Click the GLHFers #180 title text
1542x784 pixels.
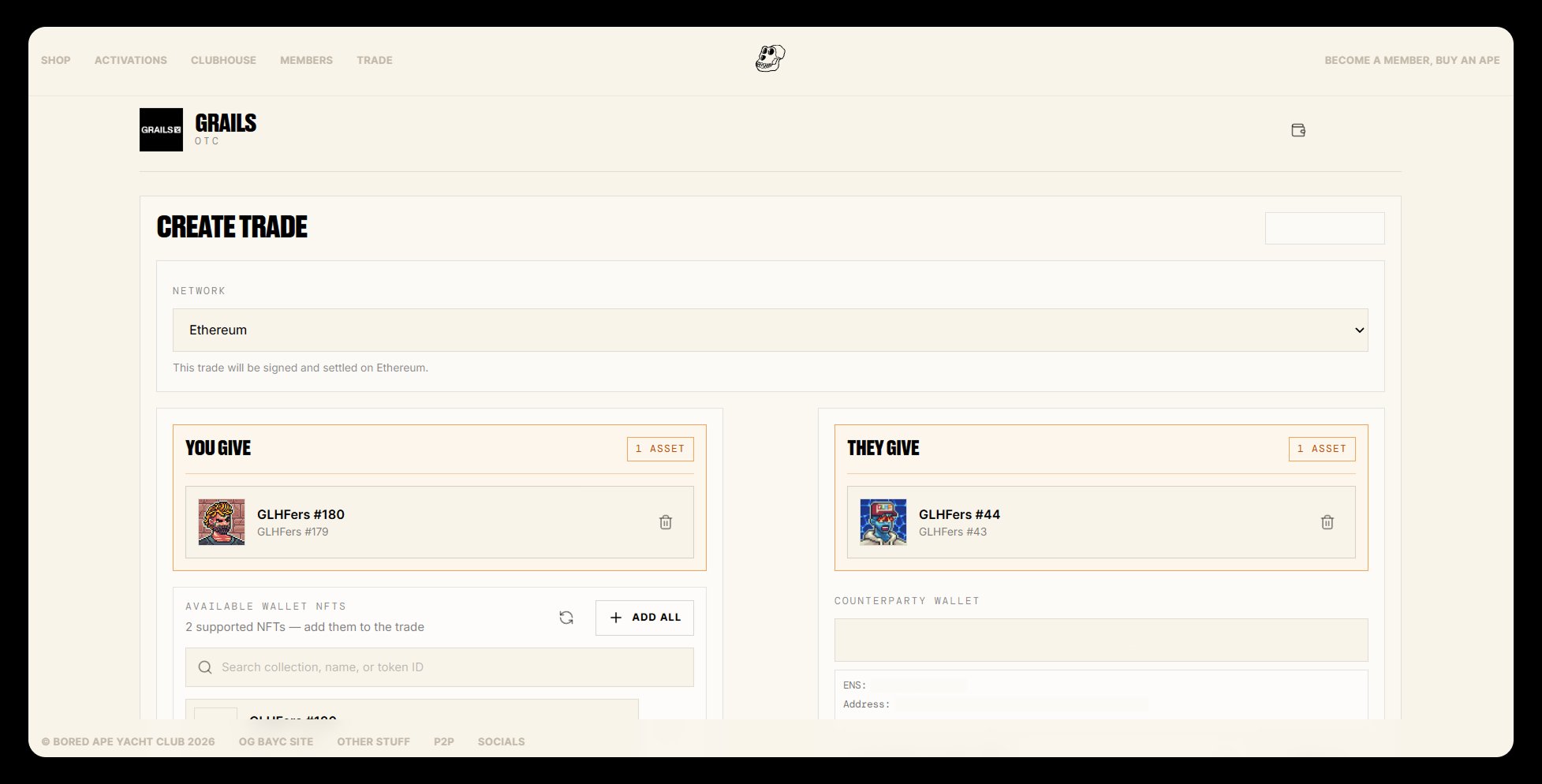pos(301,514)
